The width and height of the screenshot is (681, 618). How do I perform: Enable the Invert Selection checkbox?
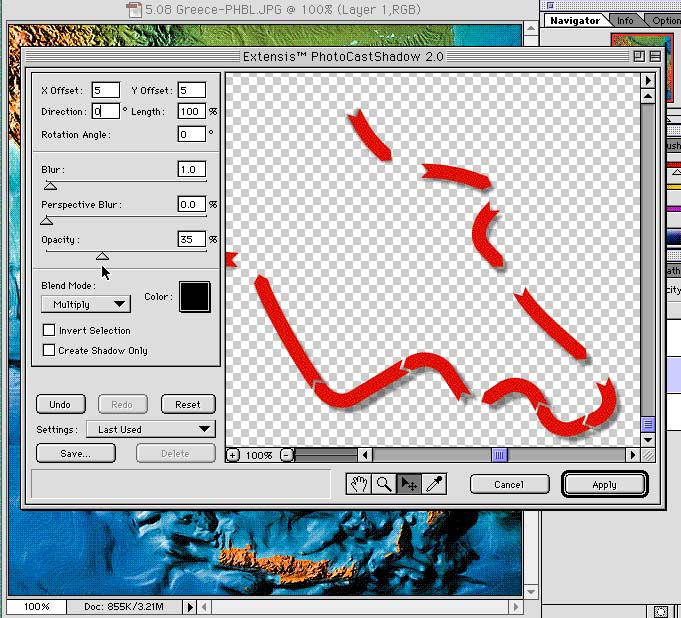point(49,330)
